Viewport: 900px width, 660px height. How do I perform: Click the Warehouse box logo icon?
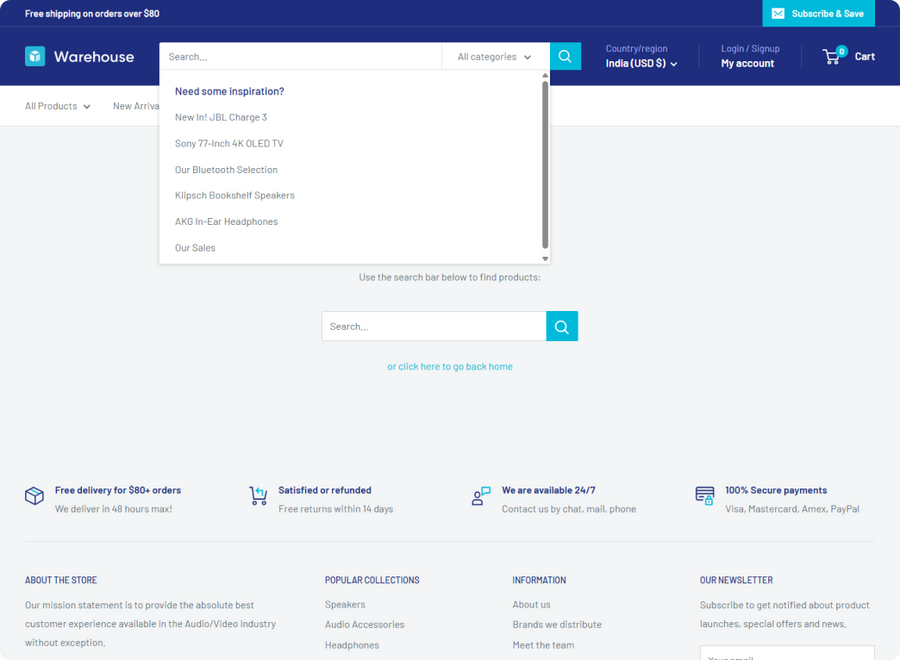(35, 56)
